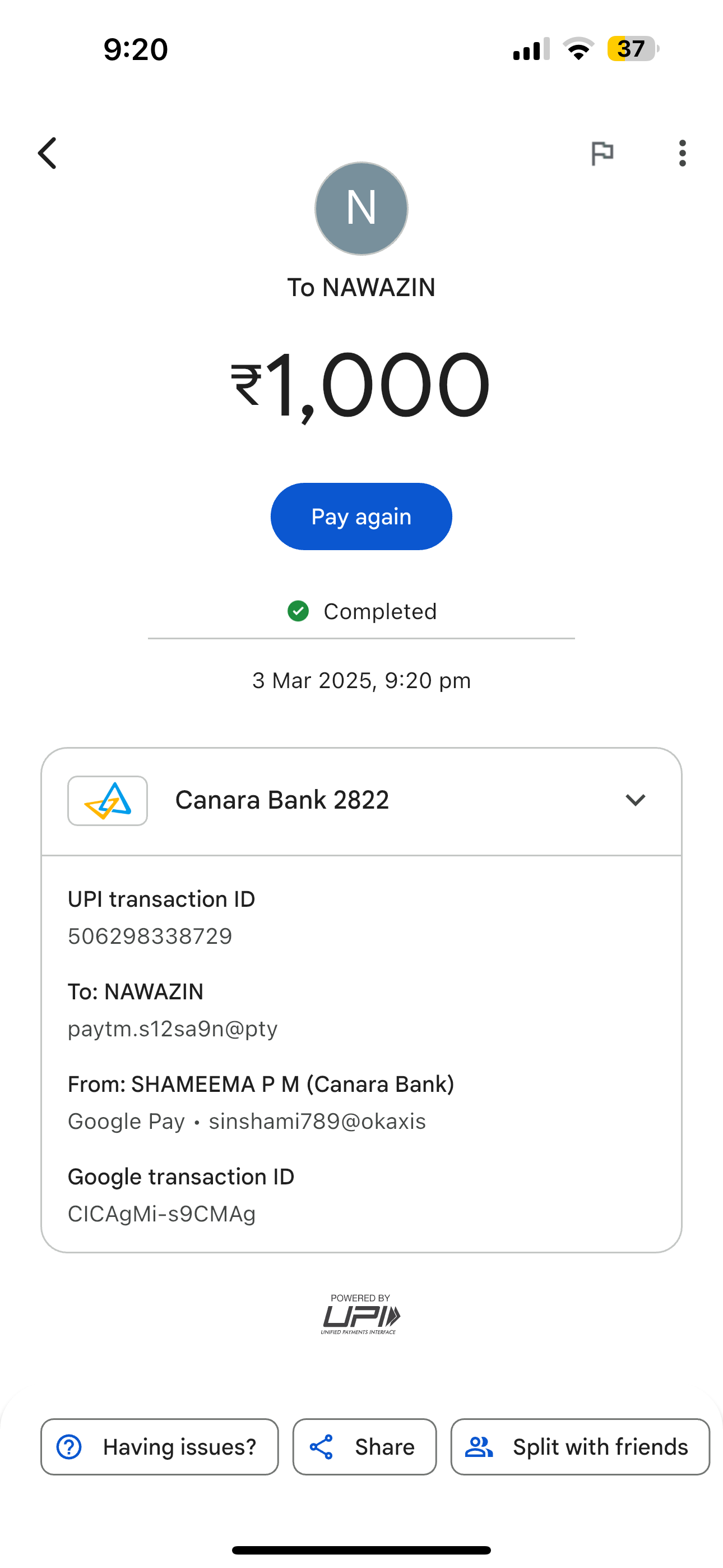
Task: Tap the Having issues? button
Action: (x=159, y=1447)
